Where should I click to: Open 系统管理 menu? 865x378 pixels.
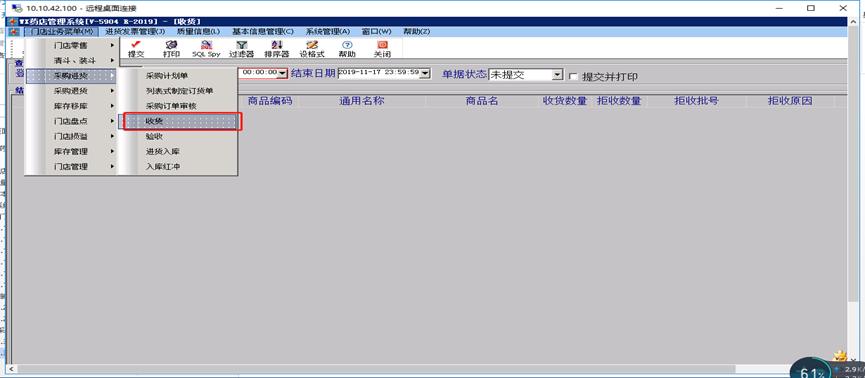[x=328, y=31]
